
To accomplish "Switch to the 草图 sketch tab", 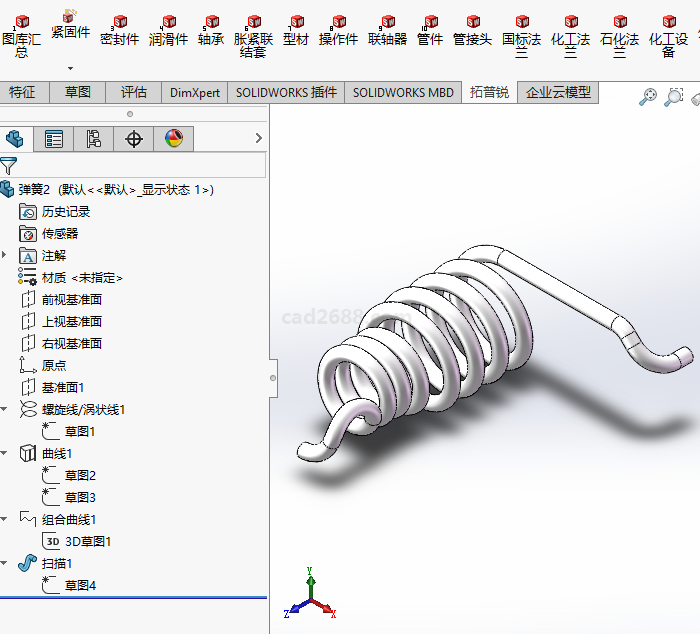I will pyautogui.click(x=78, y=92).
